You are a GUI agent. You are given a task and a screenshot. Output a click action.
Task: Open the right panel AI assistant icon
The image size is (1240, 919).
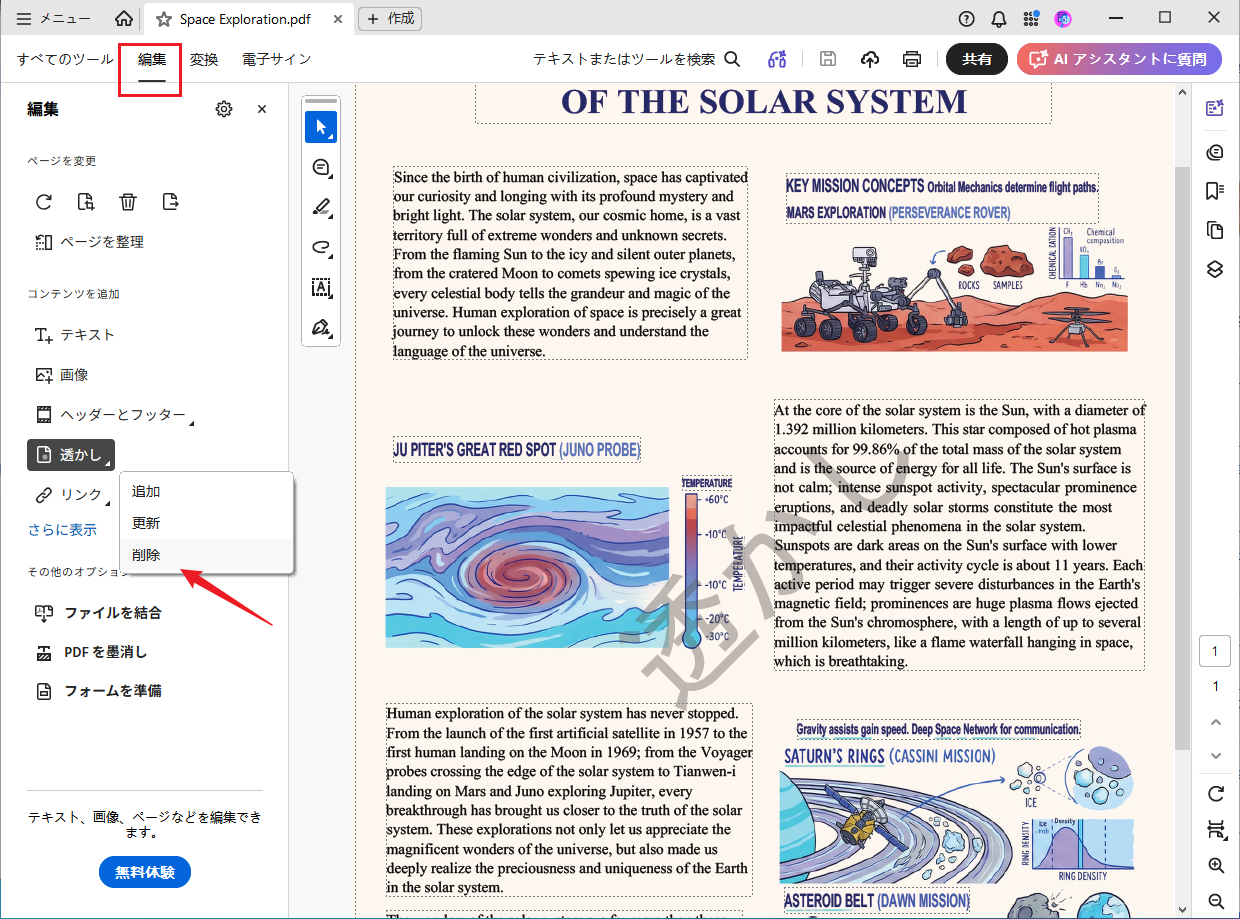[1215, 108]
